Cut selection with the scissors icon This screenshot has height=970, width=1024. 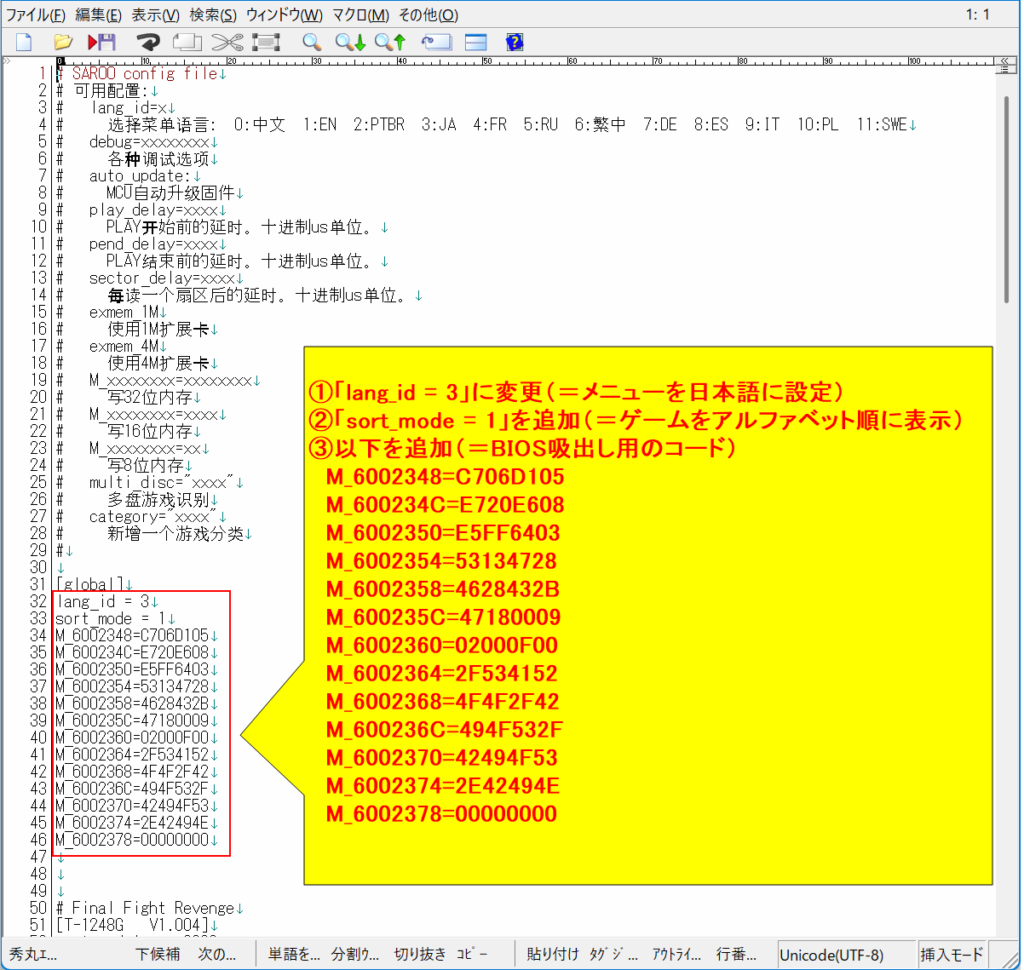tap(227, 42)
